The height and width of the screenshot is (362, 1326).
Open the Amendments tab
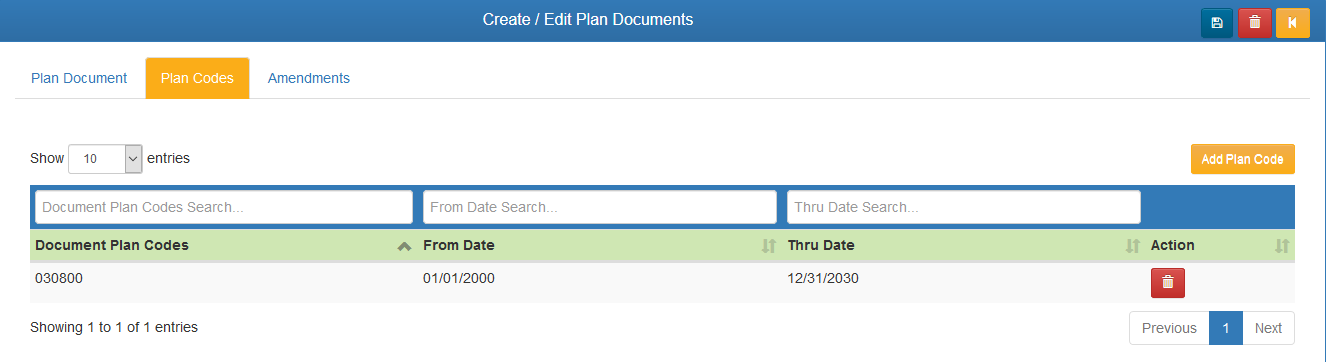[x=309, y=78]
